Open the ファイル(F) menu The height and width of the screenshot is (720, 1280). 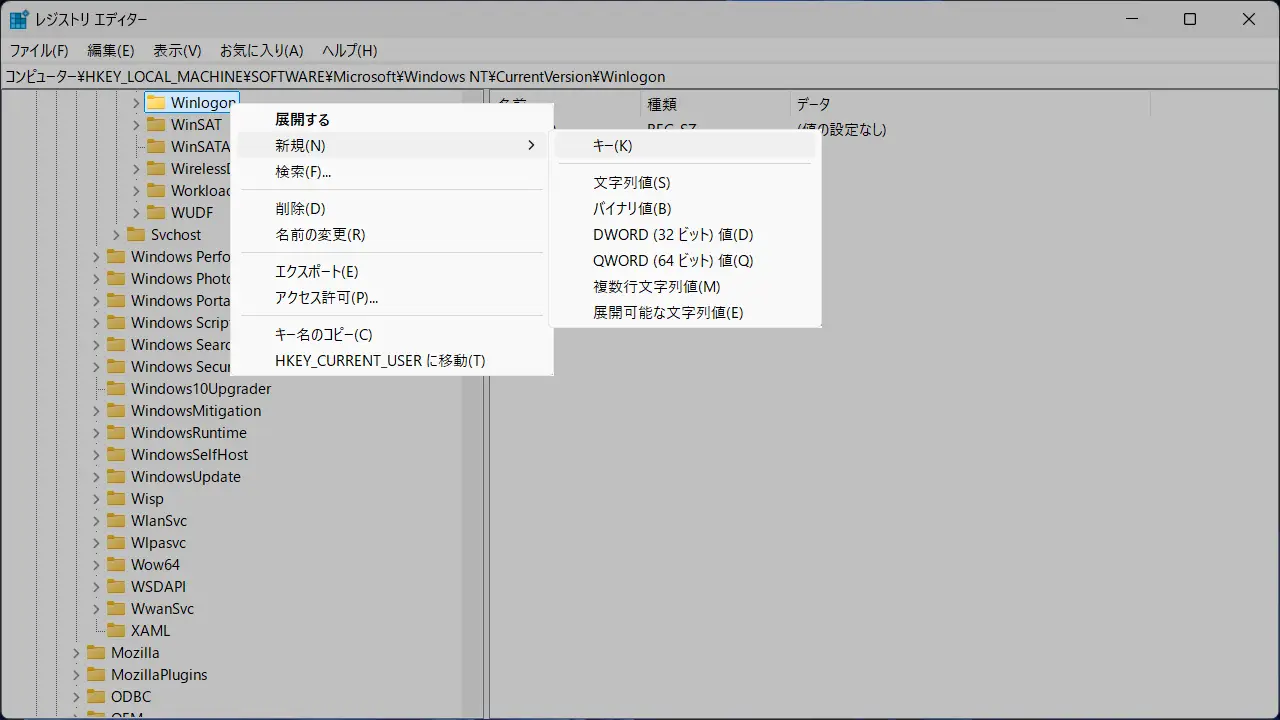(x=39, y=50)
